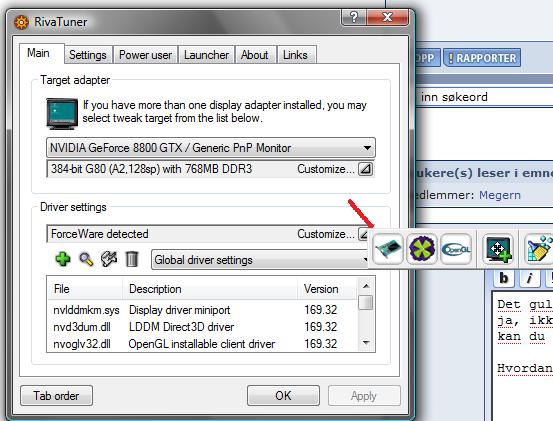Click the forum message text area
This screenshot has height=421, width=553.
pyautogui.click(x=523, y=356)
